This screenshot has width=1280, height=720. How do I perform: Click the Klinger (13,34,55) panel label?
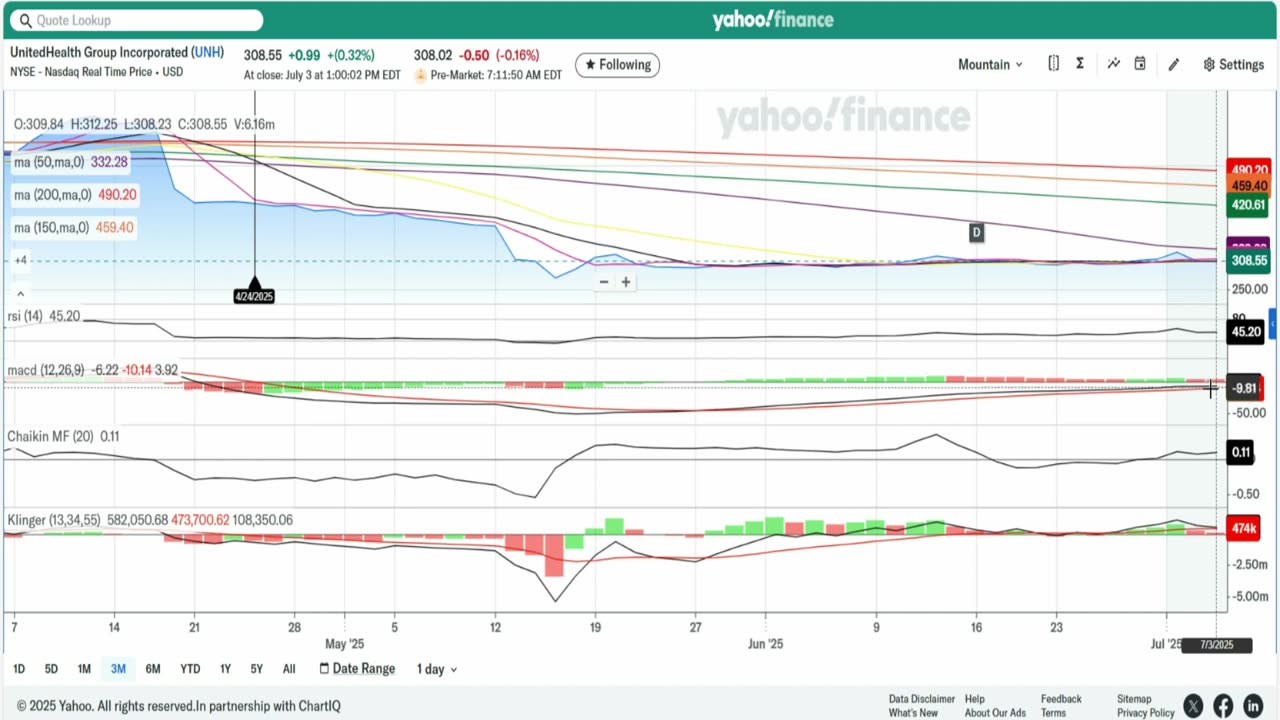point(53,520)
